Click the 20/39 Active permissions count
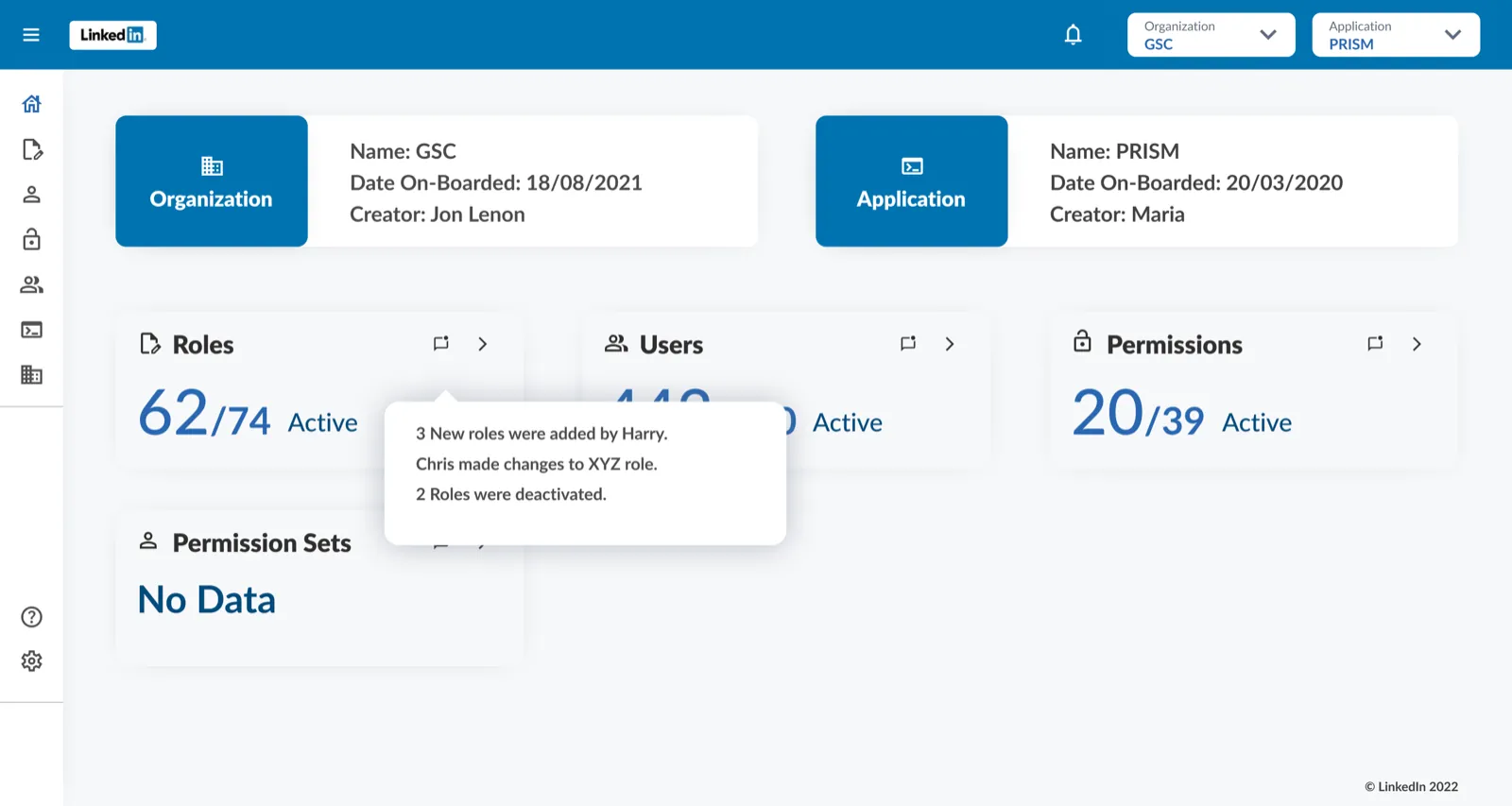 coord(1182,415)
